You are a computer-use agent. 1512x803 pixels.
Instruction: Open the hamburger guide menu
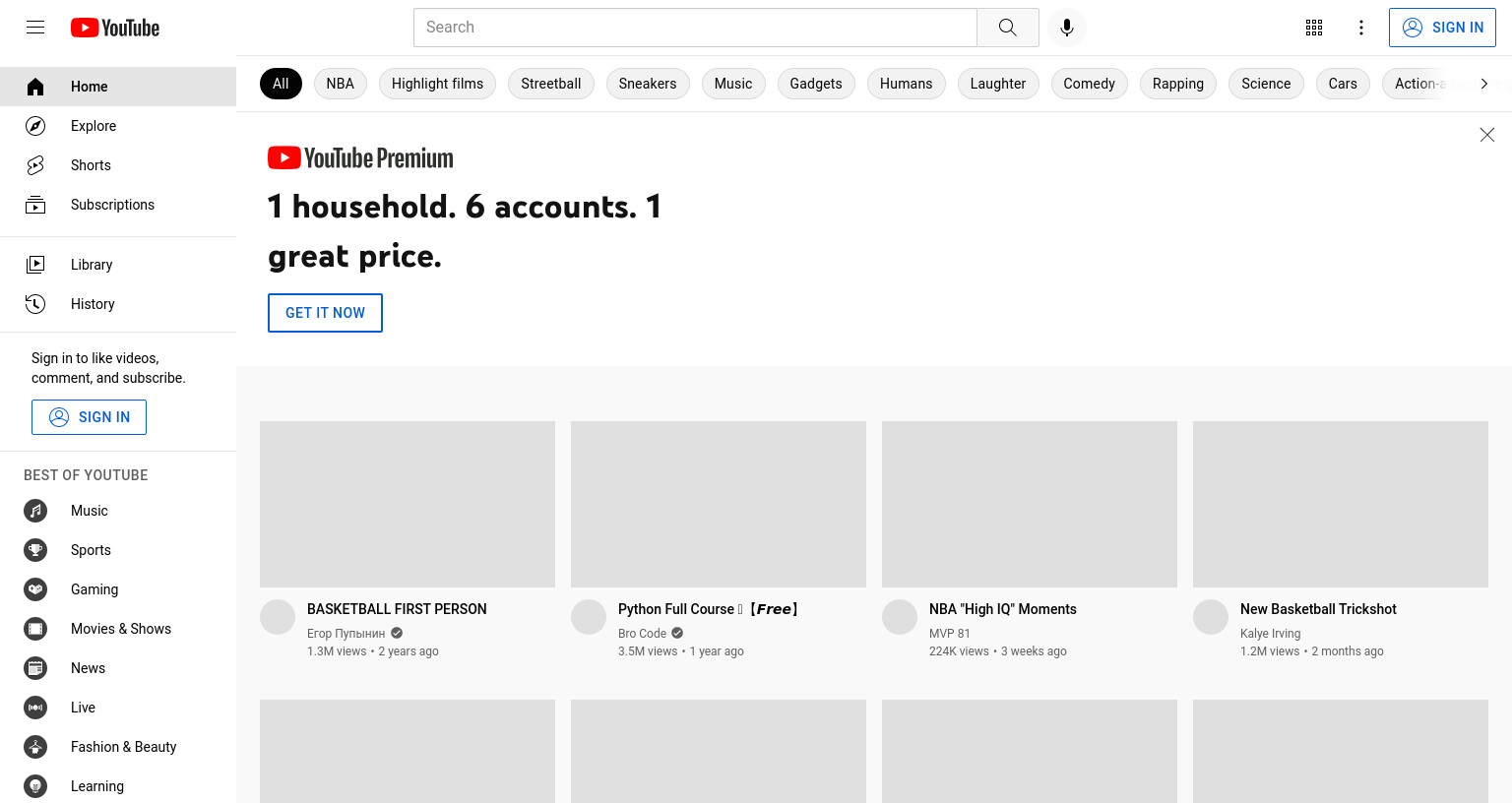tap(35, 28)
